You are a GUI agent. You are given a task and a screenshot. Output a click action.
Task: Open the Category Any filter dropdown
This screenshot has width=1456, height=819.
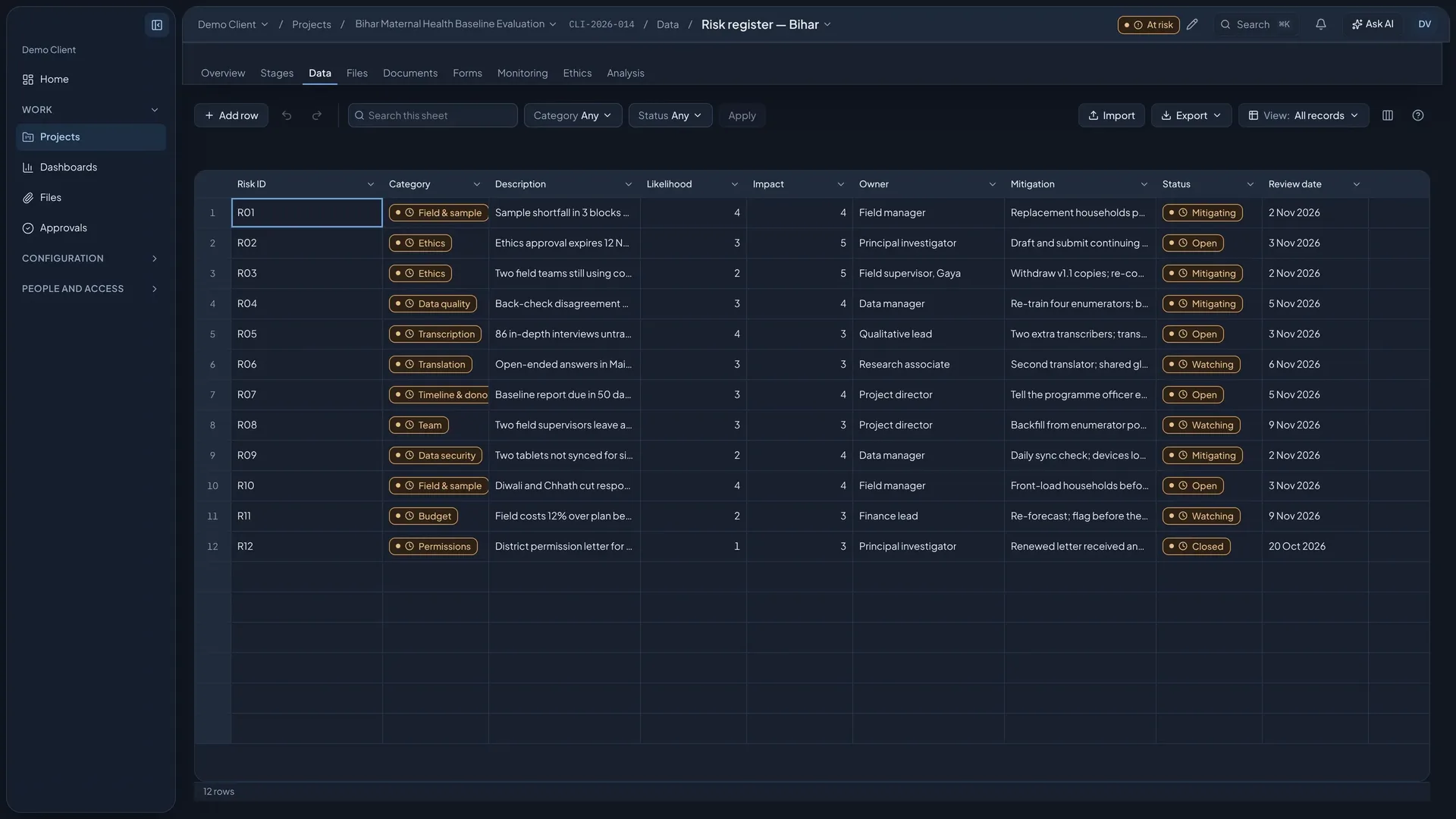click(573, 115)
